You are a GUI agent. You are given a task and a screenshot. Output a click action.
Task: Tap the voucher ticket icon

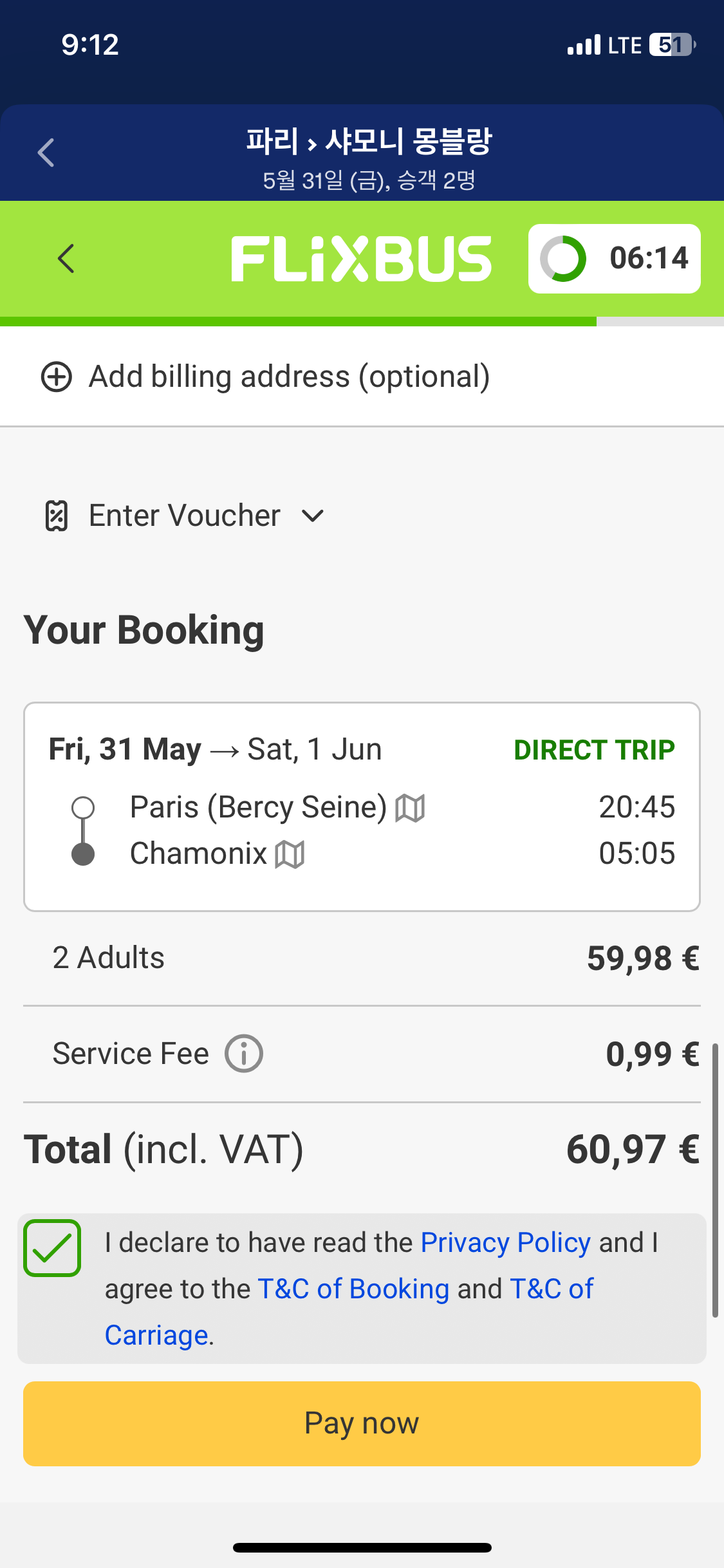pyautogui.click(x=57, y=516)
